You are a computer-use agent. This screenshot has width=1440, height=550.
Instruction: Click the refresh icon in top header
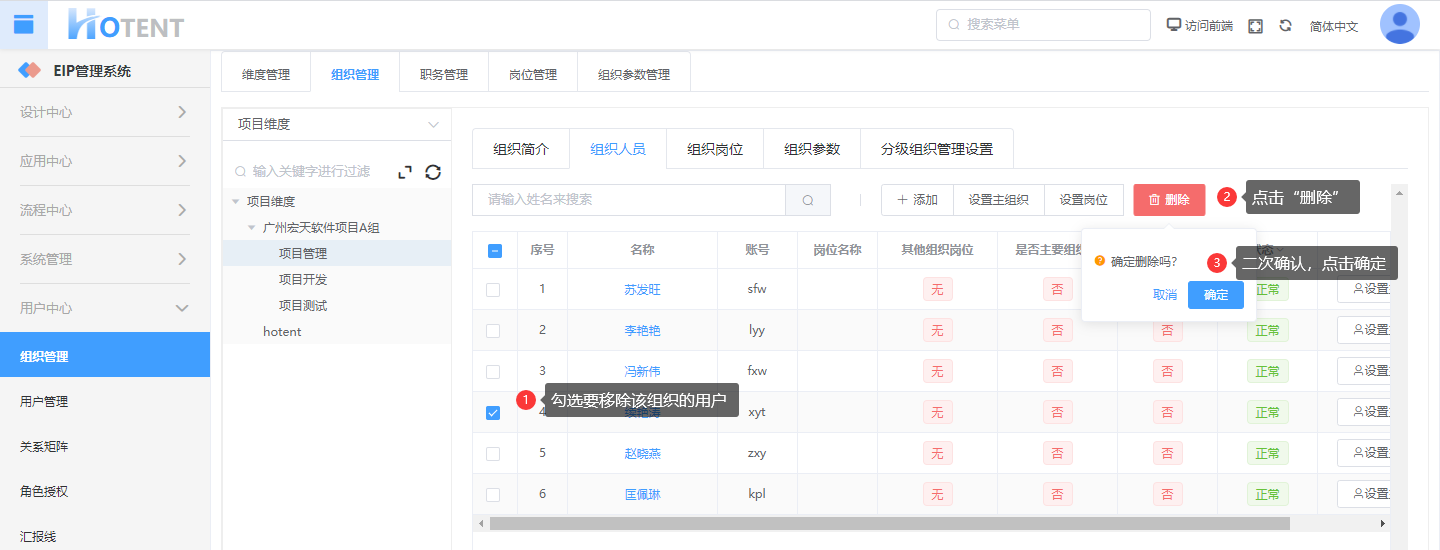pyautogui.click(x=1285, y=26)
